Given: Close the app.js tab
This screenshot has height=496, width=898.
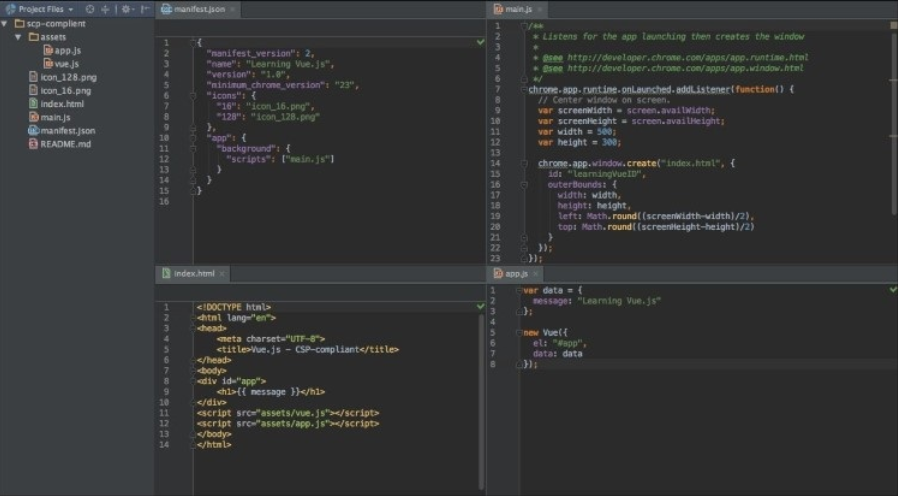Looking at the screenshot, I should click(x=536, y=273).
